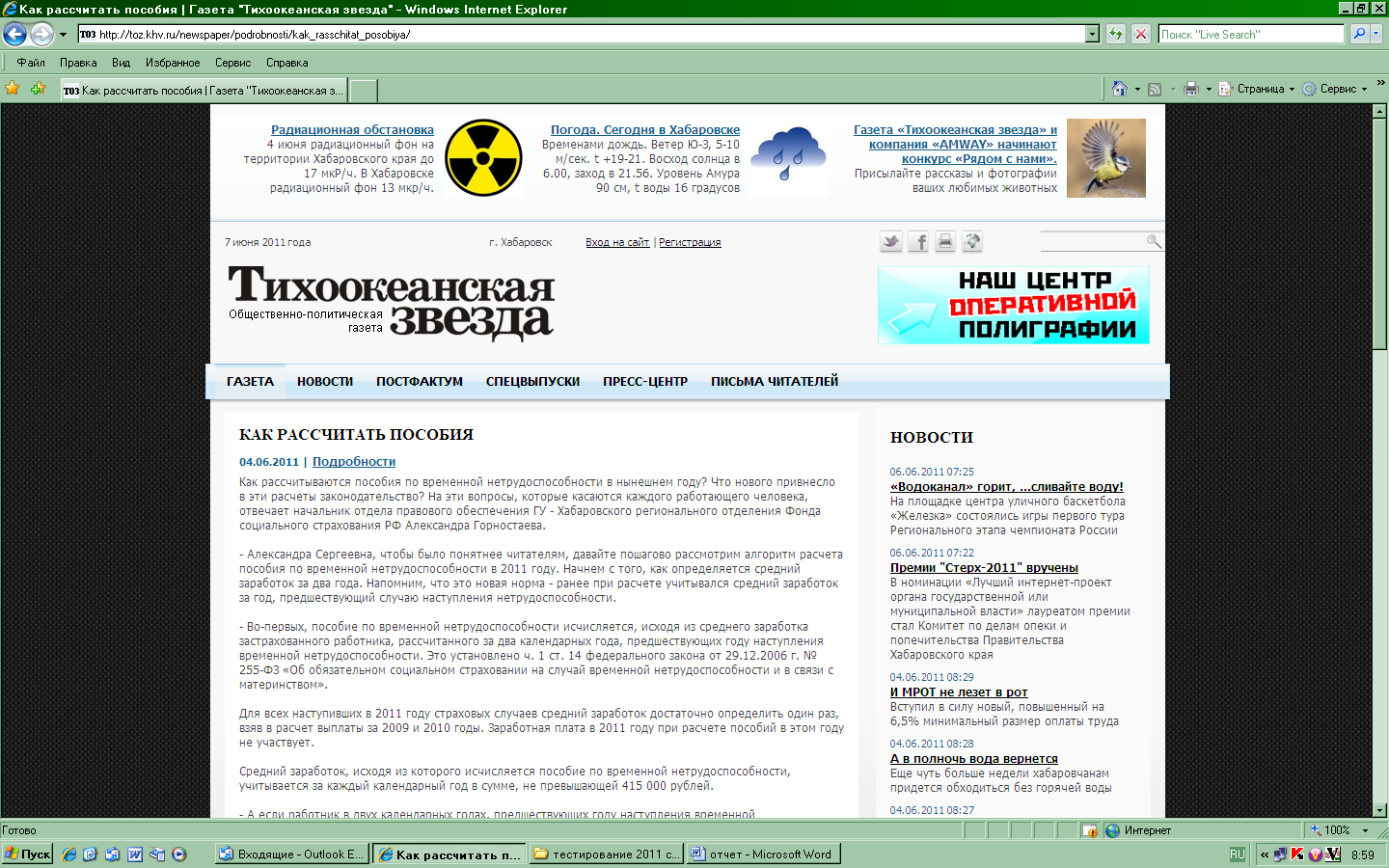Expand the Home button dropdown arrow

point(1137,89)
